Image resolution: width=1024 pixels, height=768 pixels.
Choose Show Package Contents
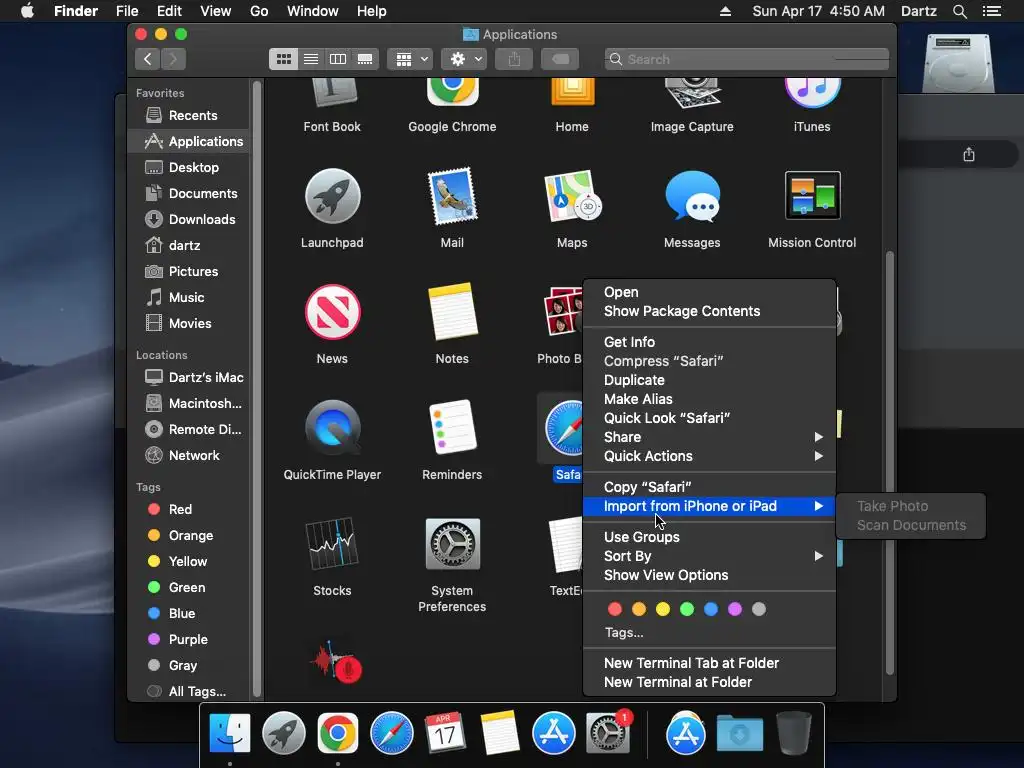(709, 311)
